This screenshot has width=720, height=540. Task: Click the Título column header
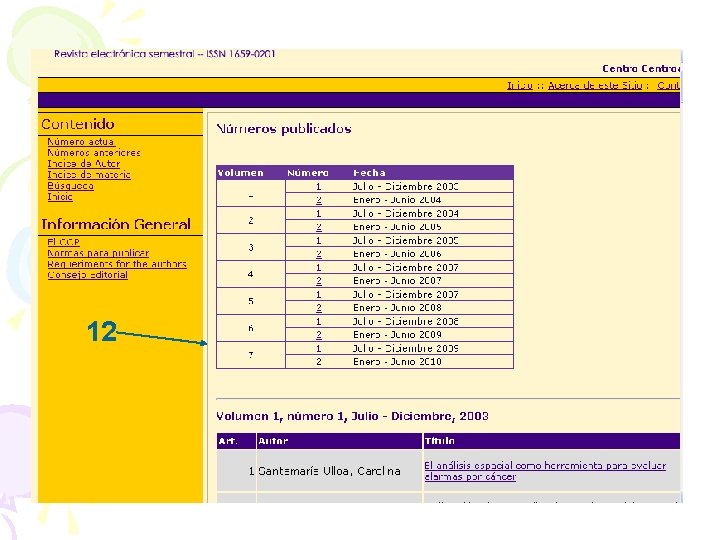pos(439,441)
